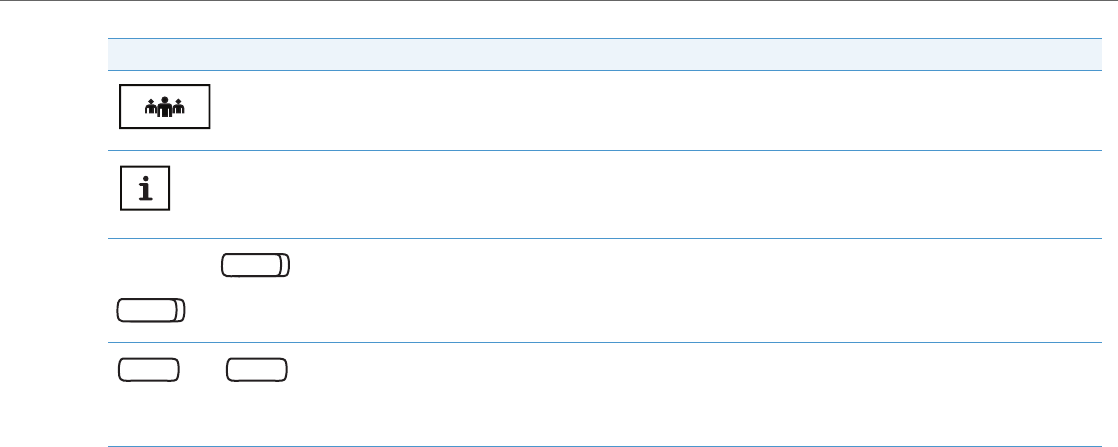Click the empty description cell beside the group icon
This screenshot has width=1118, height=447.
click(x=650, y=110)
